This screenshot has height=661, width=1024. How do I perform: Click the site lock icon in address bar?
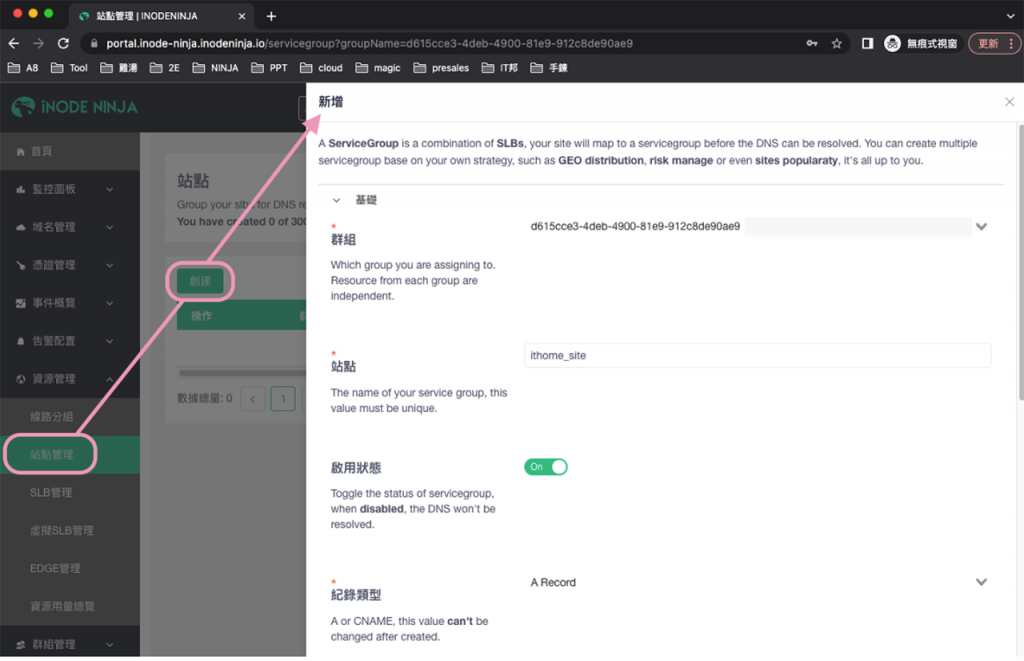tap(93, 43)
